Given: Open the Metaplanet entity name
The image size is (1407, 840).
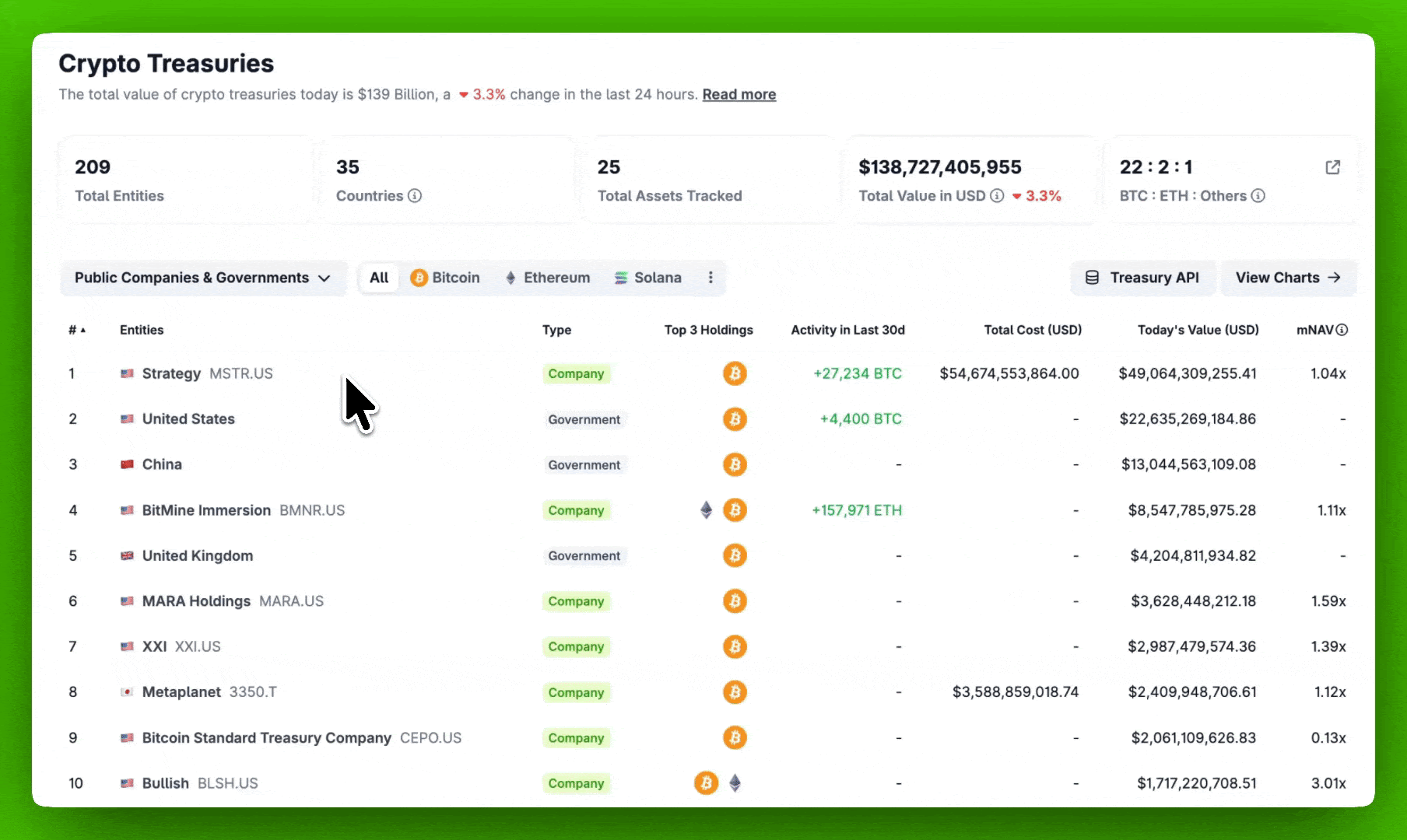Looking at the screenshot, I should [181, 692].
